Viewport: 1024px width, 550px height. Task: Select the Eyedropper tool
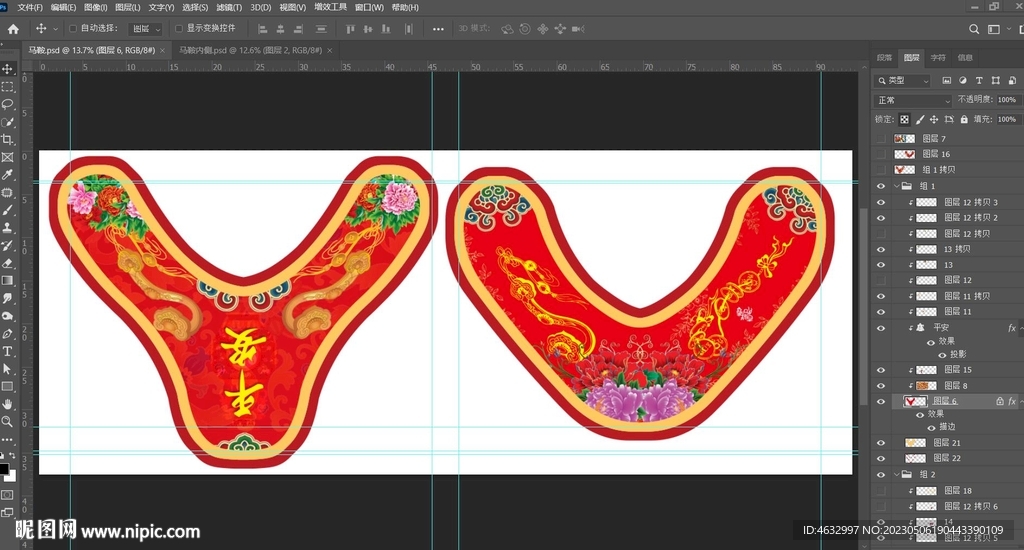(x=8, y=174)
